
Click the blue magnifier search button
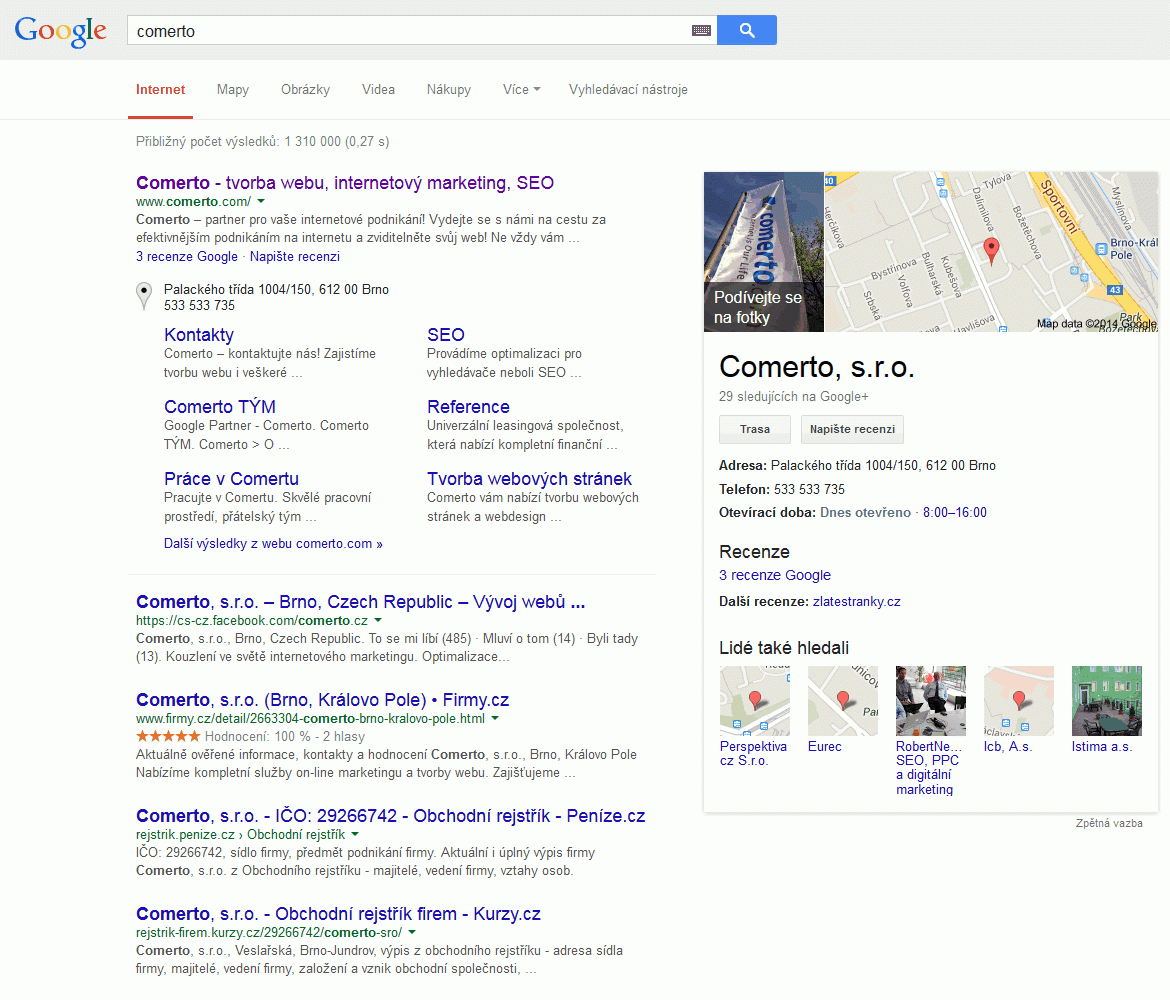[x=746, y=30]
